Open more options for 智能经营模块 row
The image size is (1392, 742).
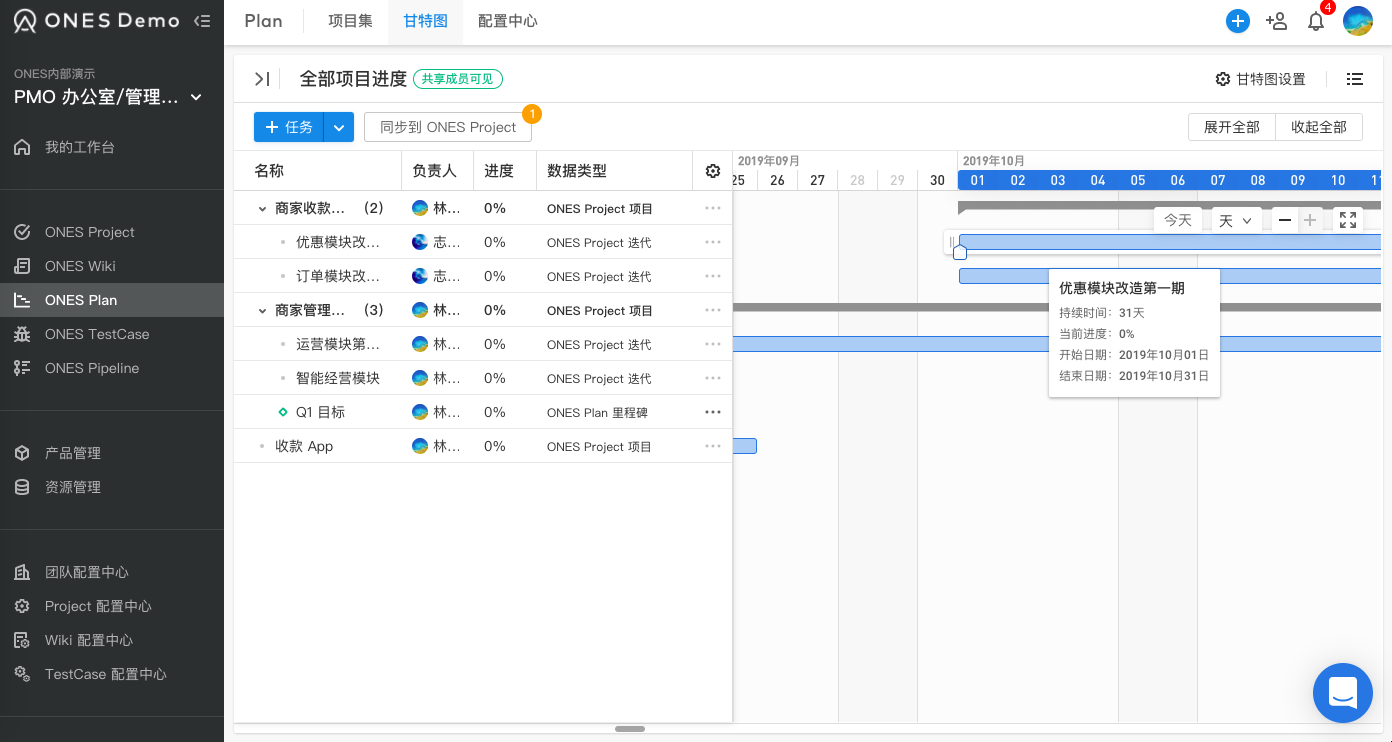point(713,378)
